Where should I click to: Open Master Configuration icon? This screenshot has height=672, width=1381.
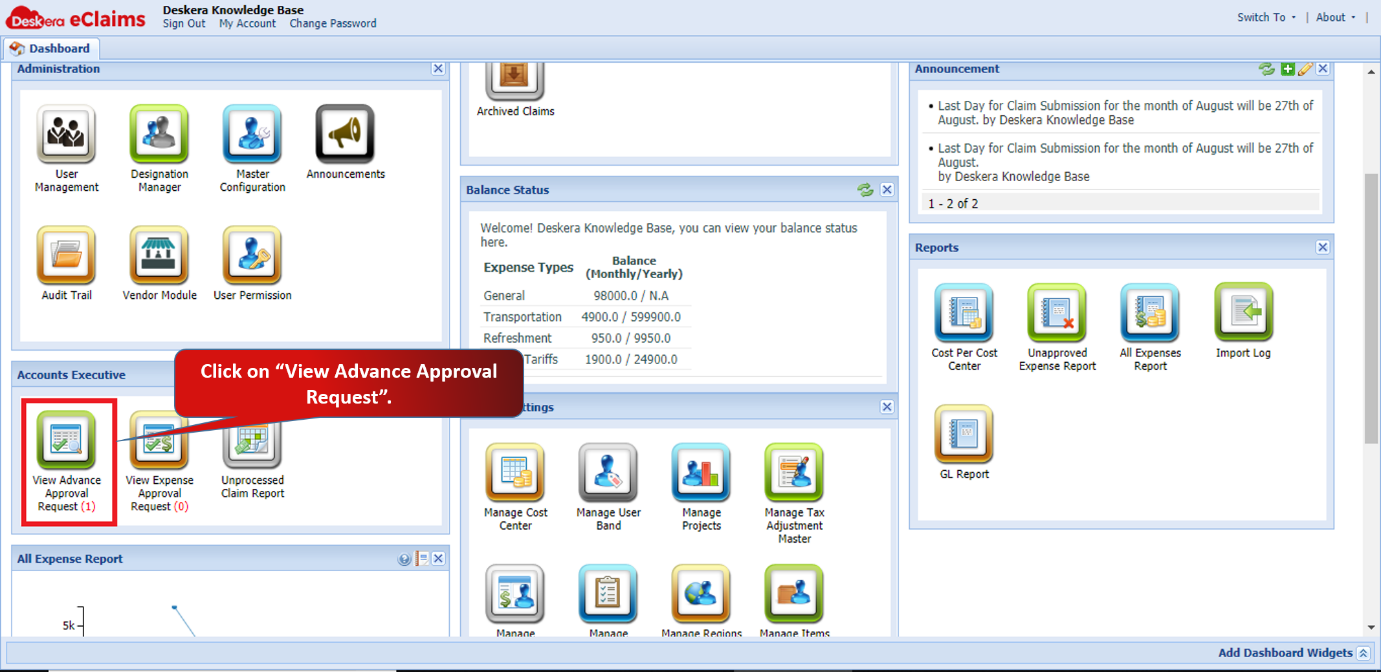pyautogui.click(x=252, y=134)
